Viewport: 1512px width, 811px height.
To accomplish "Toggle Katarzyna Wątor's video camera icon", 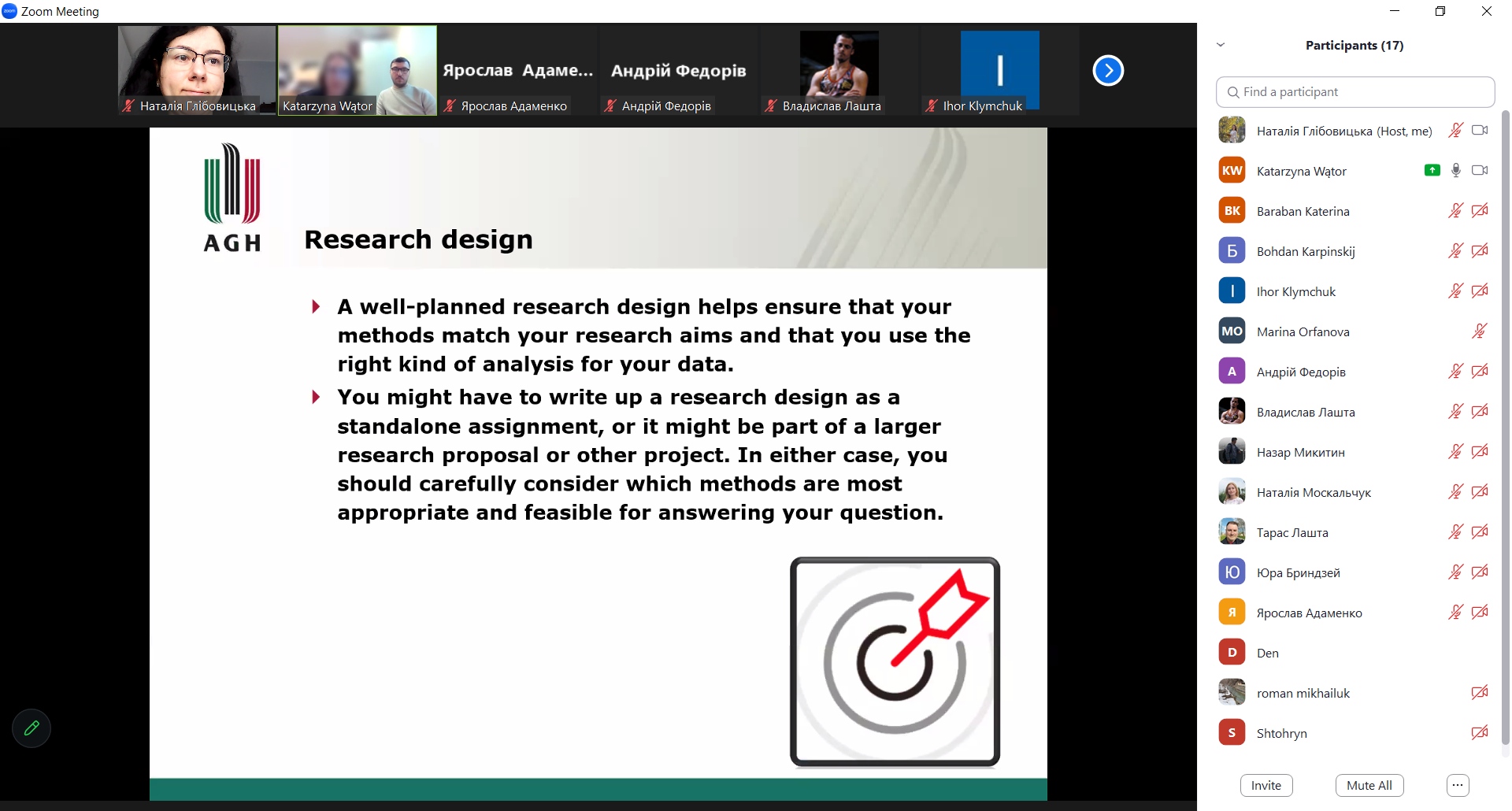I will click(x=1479, y=170).
